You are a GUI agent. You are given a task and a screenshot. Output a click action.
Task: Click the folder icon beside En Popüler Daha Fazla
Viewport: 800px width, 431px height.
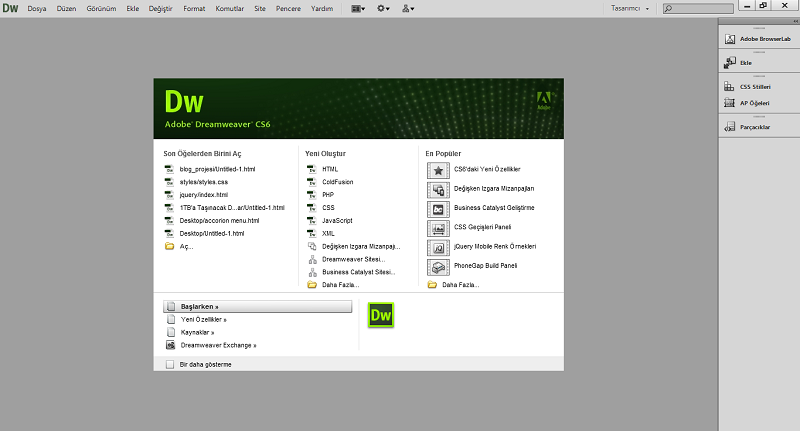point(432,285)
